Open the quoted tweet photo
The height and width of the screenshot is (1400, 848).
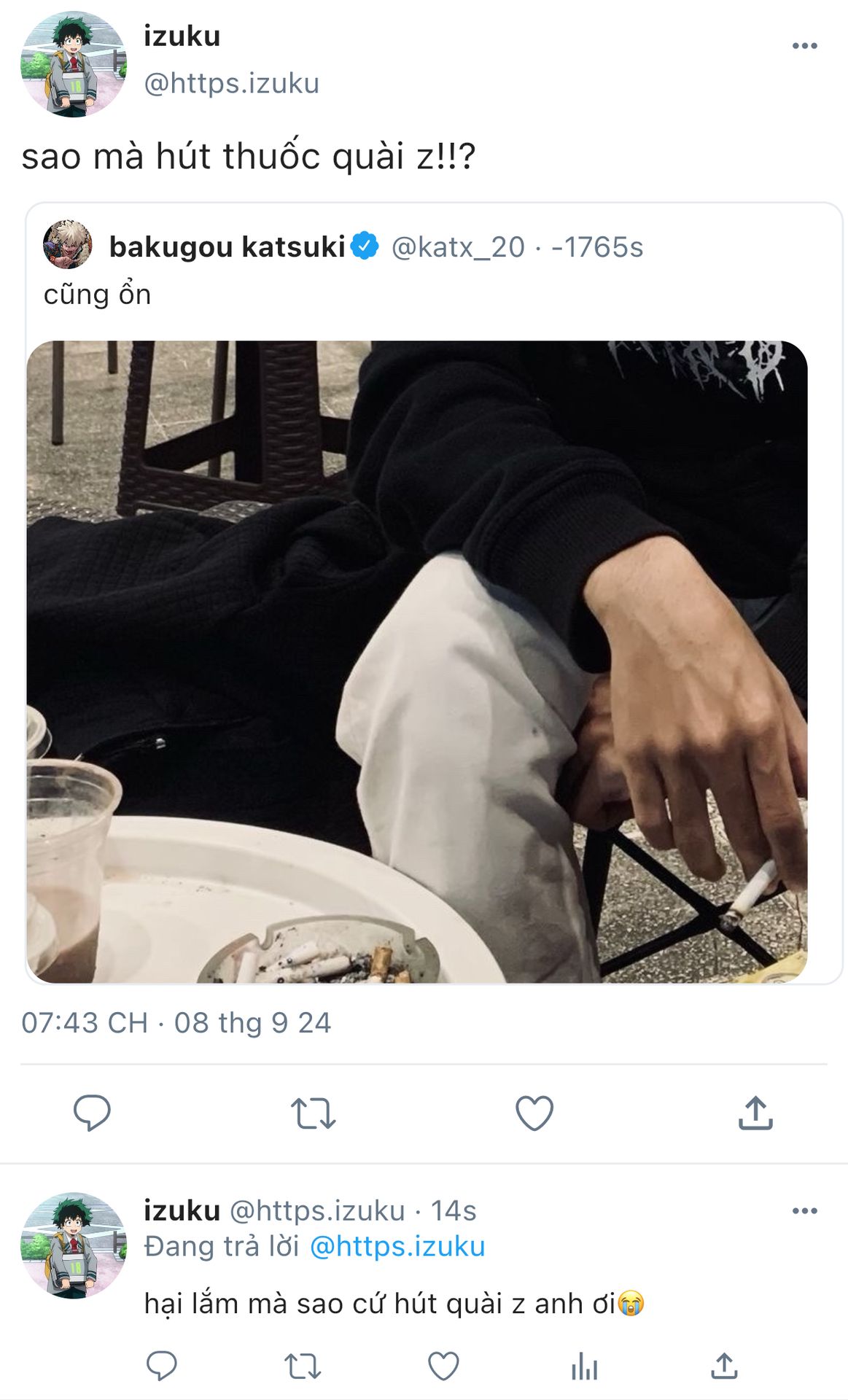(x=417, y=661)
